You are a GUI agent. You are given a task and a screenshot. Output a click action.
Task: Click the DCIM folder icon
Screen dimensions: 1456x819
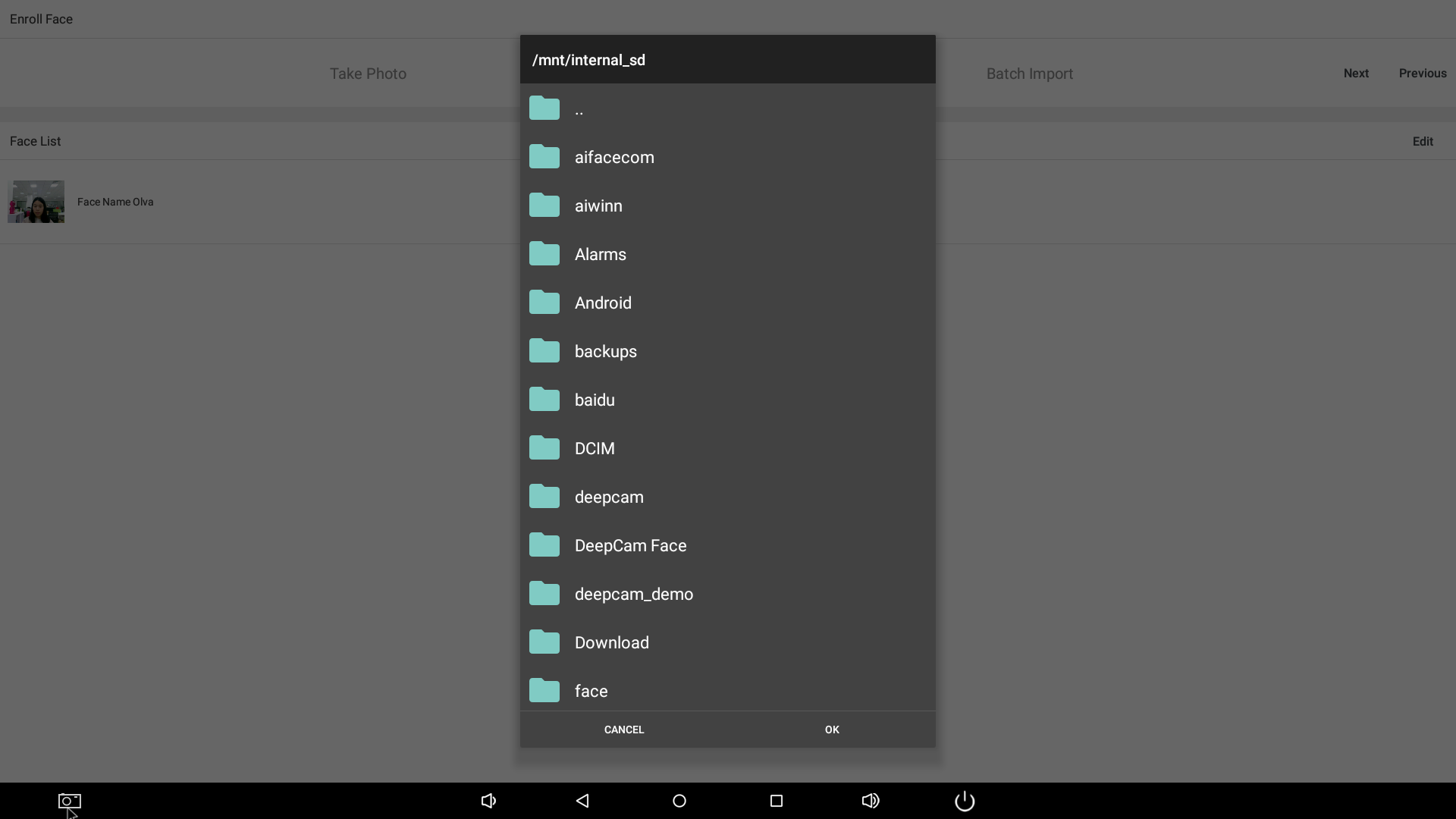coord(544,448)
